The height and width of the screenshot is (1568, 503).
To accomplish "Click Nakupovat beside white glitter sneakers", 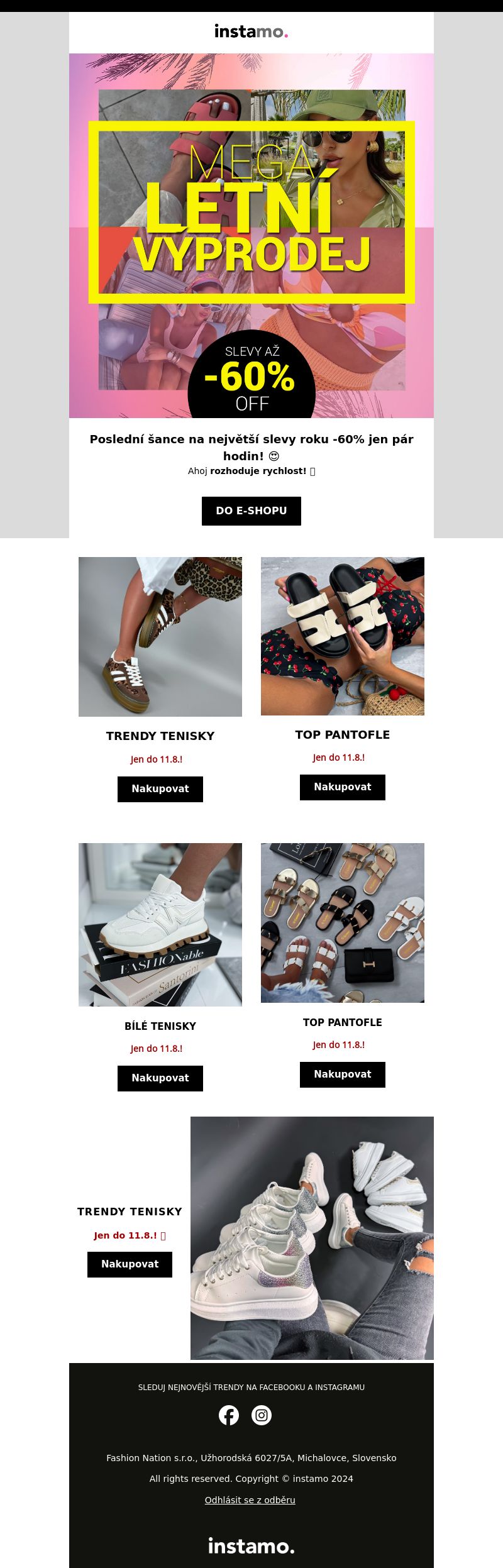I will (130, 1264).
